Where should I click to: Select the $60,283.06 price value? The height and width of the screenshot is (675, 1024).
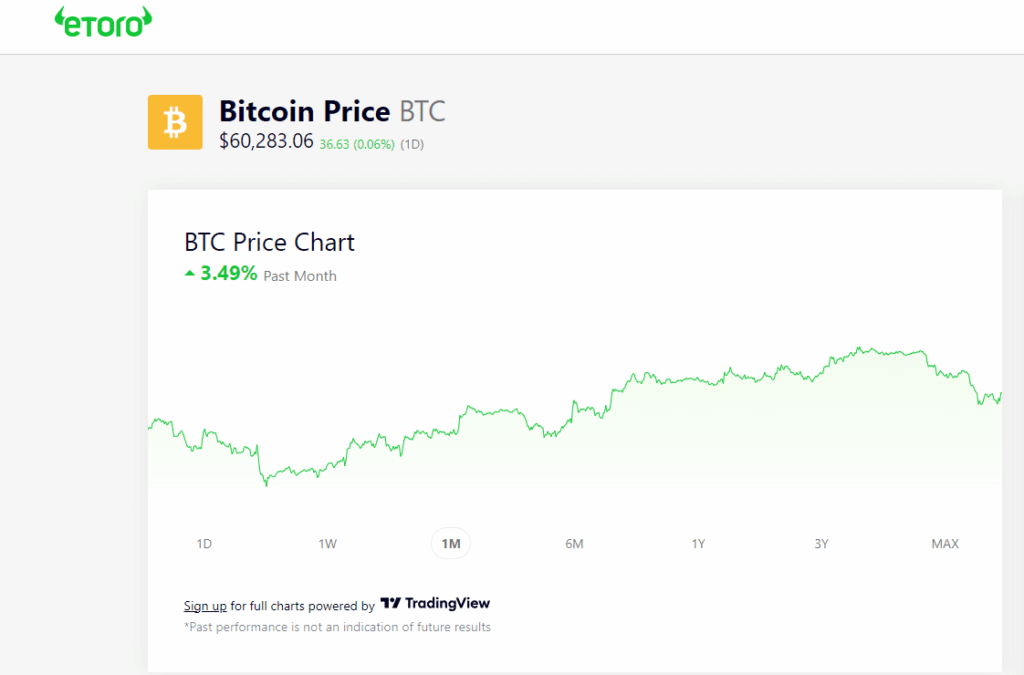pyautogui.click(x=266, y=142)
